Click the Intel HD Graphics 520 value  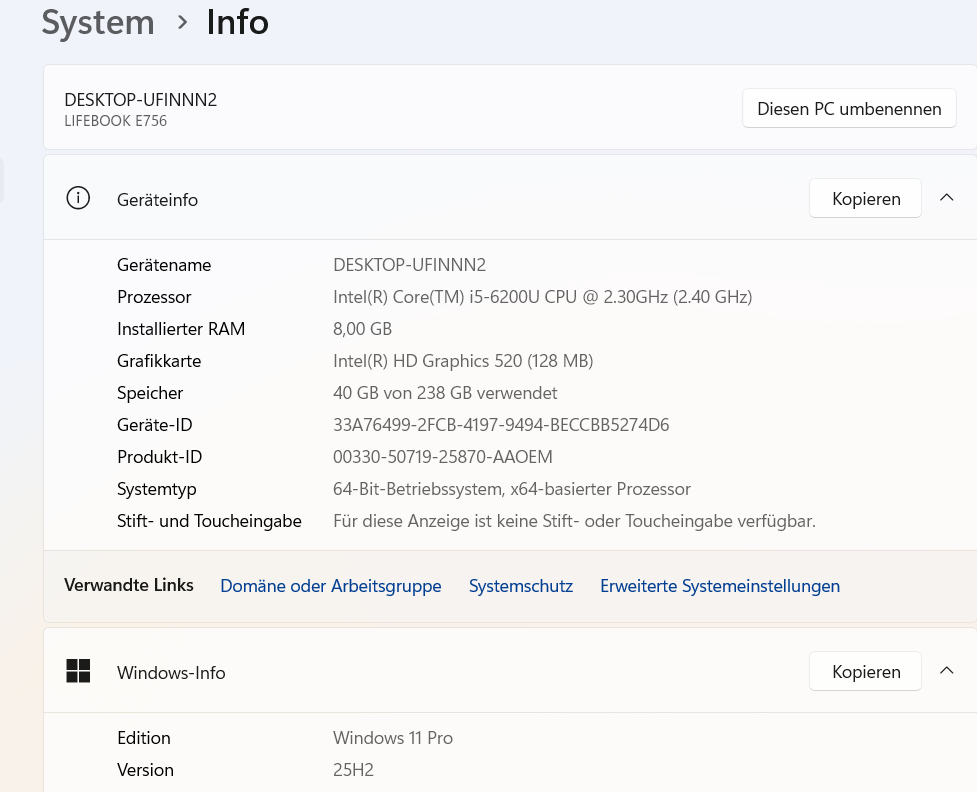(463, 361)
